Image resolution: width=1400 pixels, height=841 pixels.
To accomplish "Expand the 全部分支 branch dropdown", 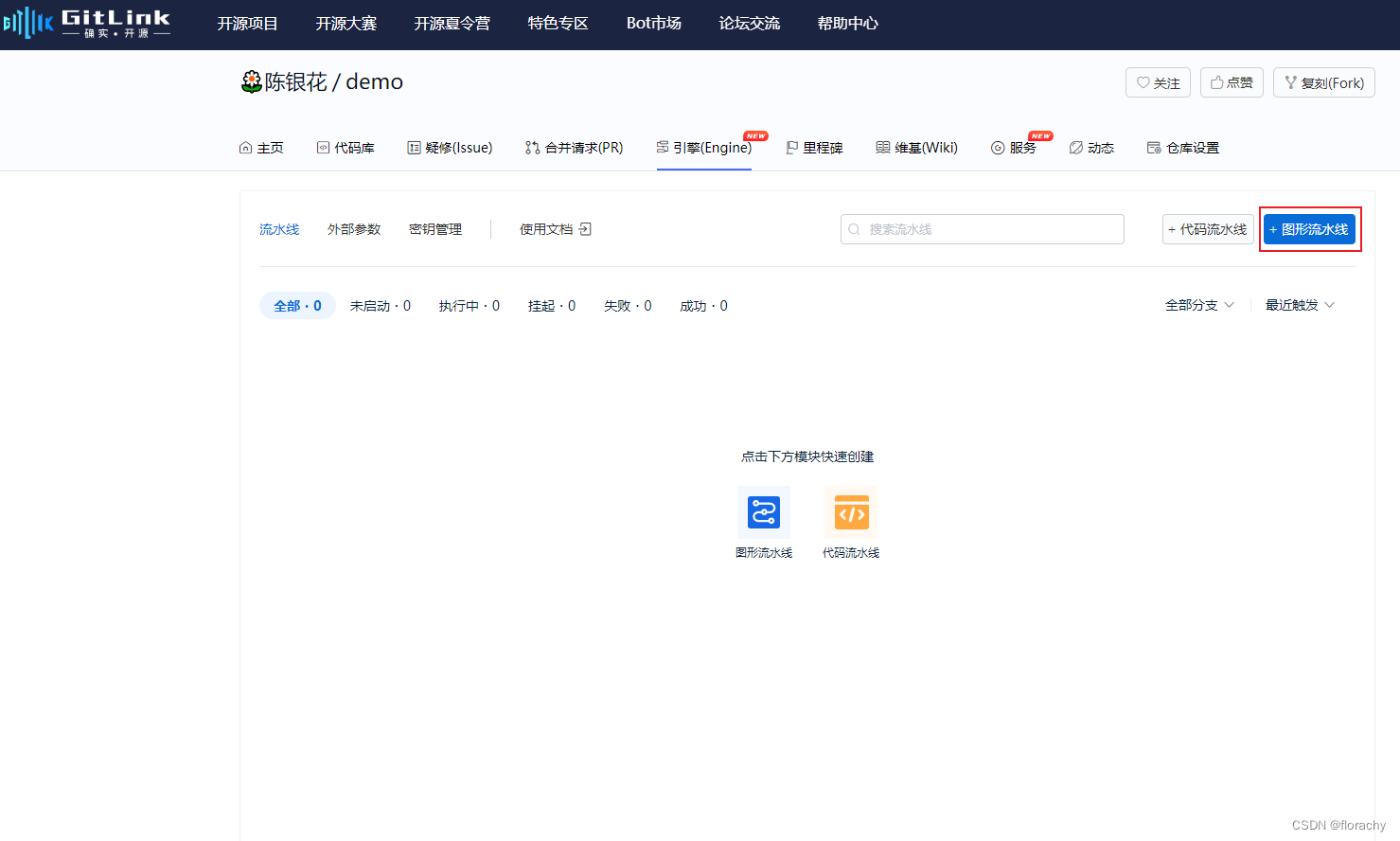I will (1199, 305).
